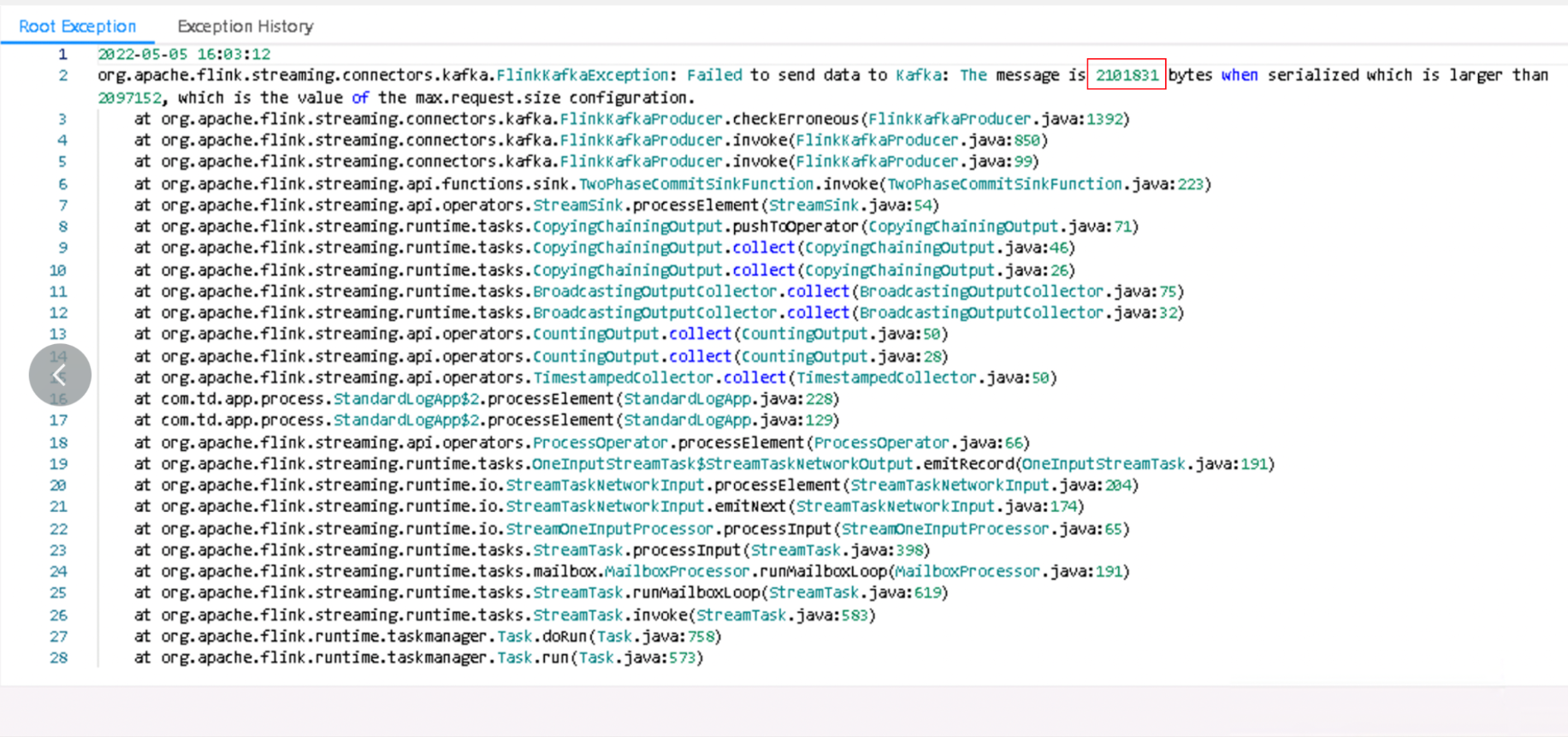
Task: Click the round left-arrow previous button
Action: tap(60, 375)
